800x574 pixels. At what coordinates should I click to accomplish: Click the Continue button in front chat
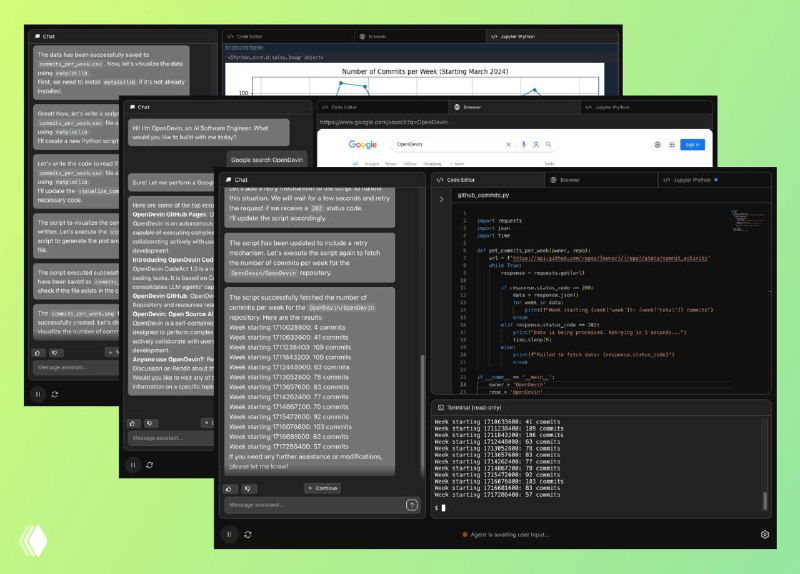tap(323, 488)
